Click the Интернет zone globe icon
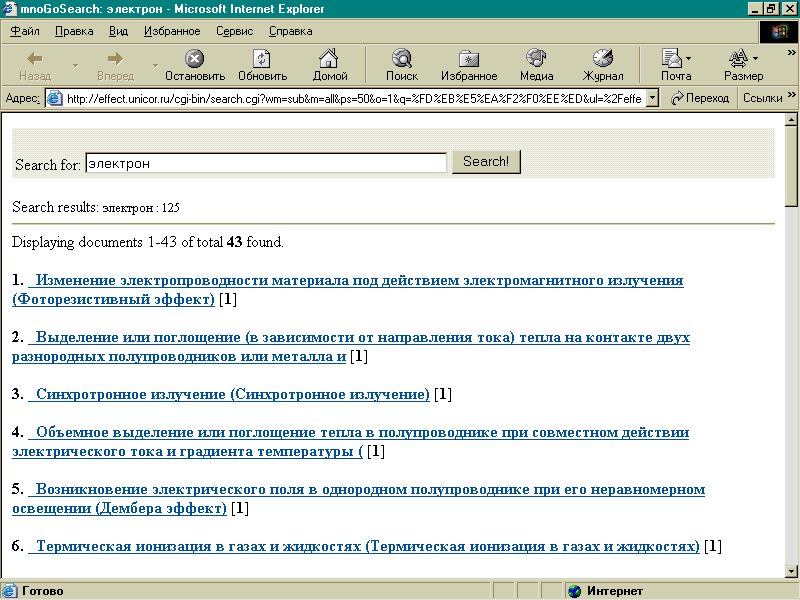 [x=575, y=591]
